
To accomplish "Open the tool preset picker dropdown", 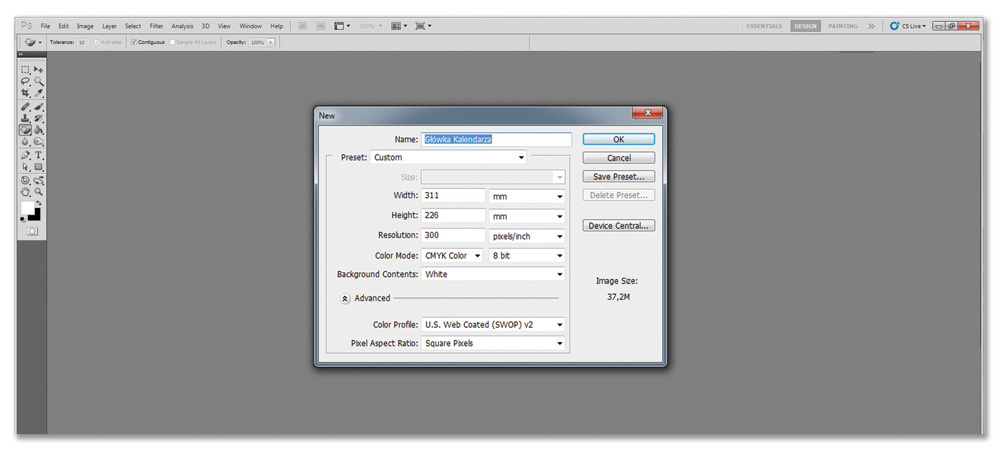I will pyautogui.click(x=40, y=43).
